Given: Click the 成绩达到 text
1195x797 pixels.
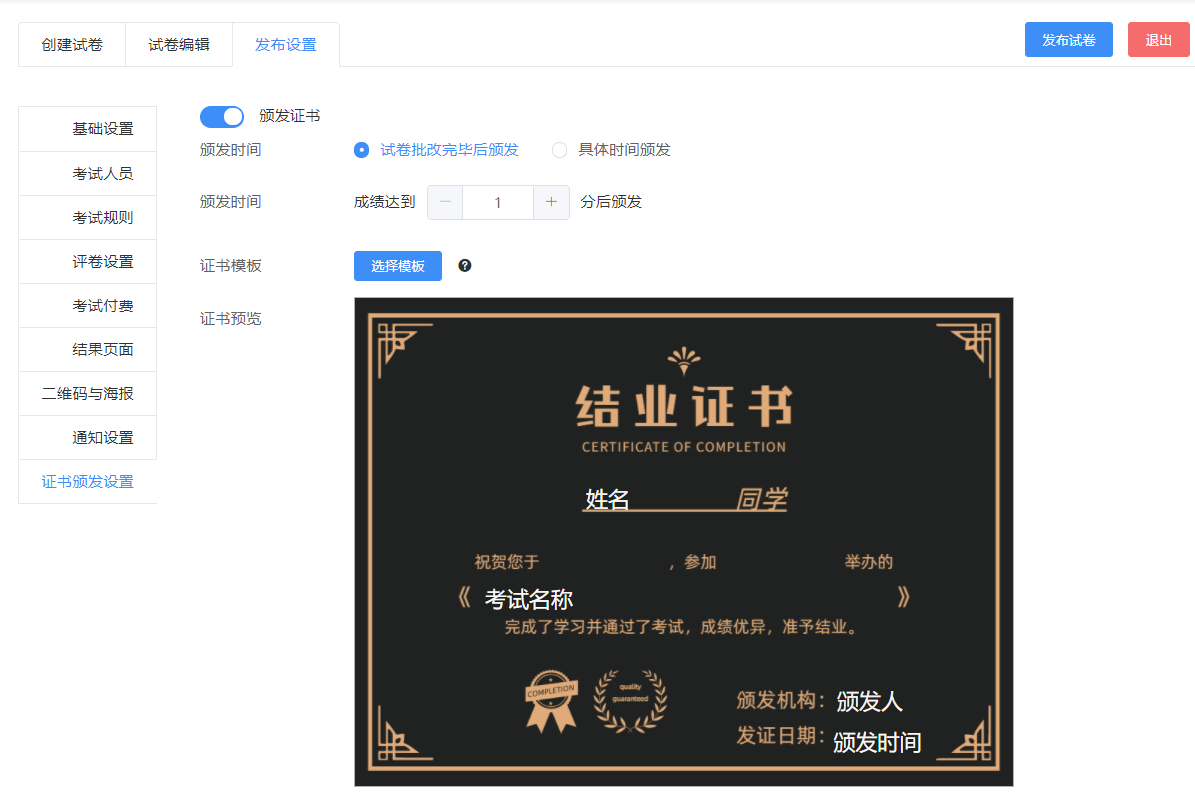Looking at the screenshot, I should click(x=385, y=202).
